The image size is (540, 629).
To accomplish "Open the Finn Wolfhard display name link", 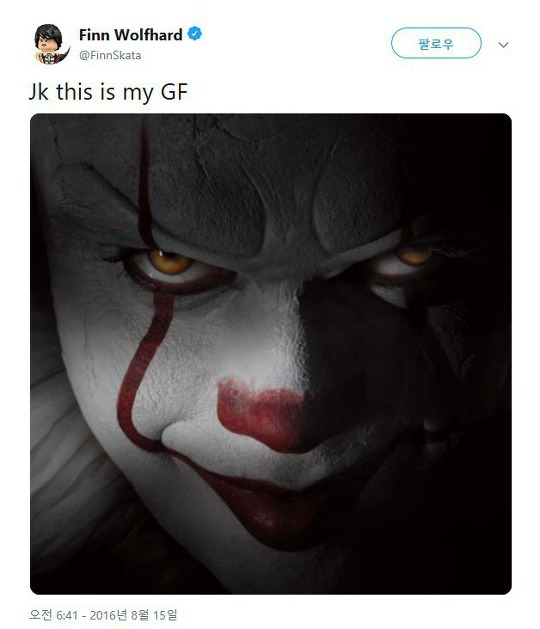I will (x=131, y=35).
